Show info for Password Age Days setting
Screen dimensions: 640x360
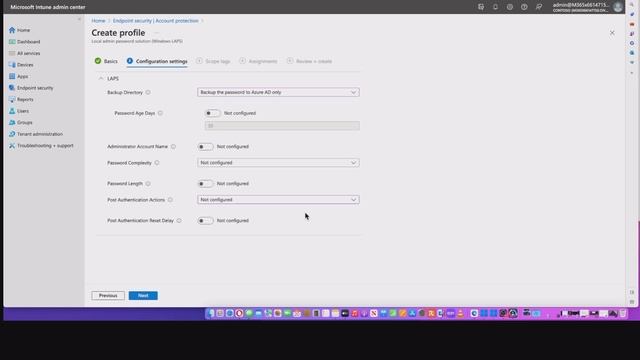click(160, 113)
